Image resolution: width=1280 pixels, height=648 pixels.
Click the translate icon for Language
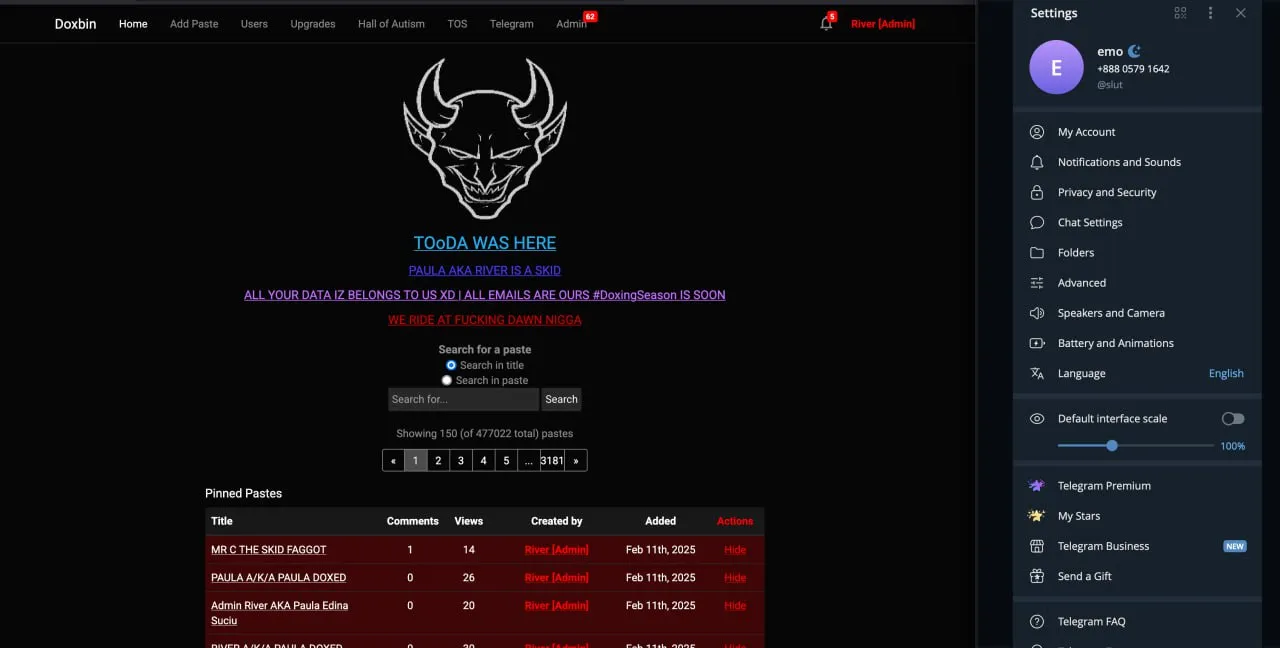1037,373
